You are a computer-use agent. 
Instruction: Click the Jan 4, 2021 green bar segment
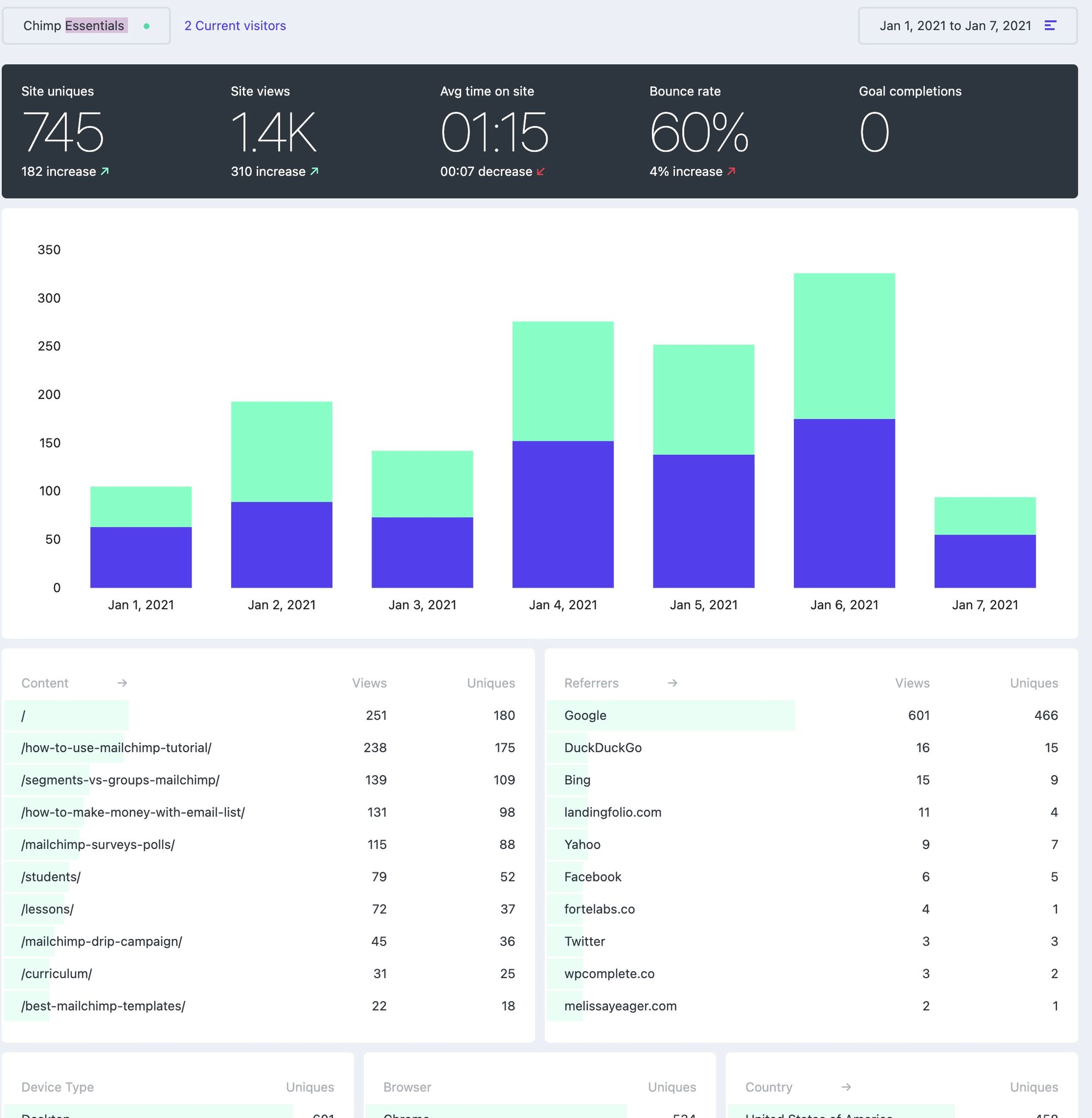(x=562, y=380)
